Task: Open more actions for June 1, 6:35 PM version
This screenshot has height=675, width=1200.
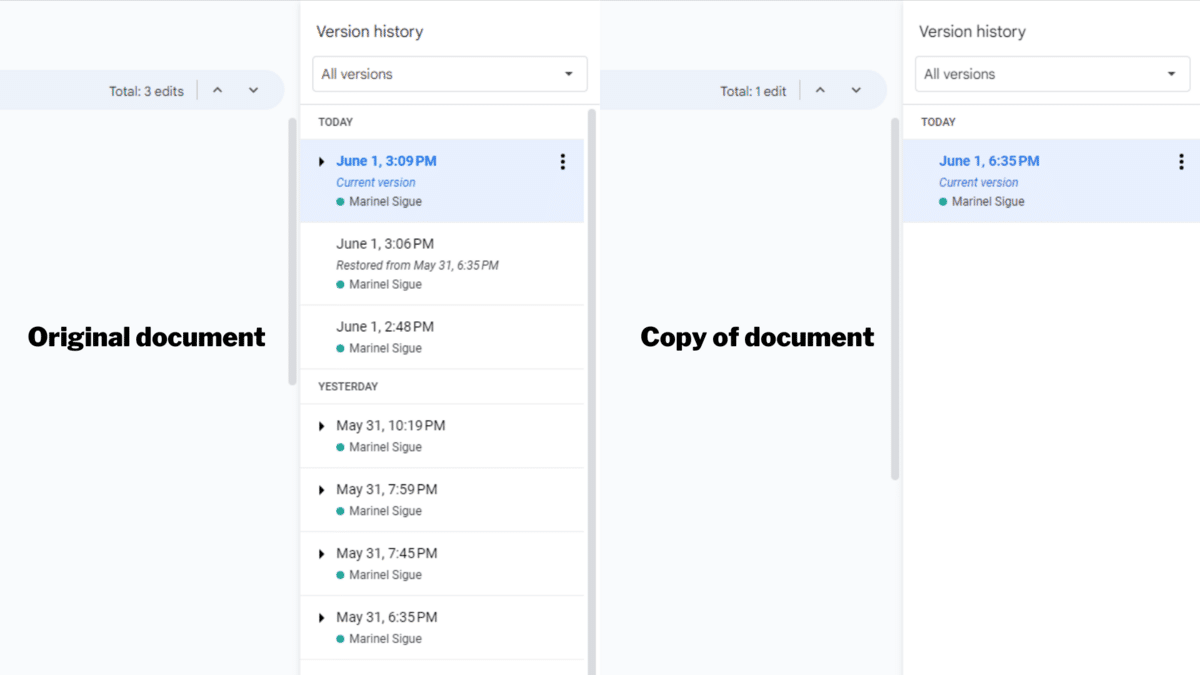Action: [x=1181, y=161]
